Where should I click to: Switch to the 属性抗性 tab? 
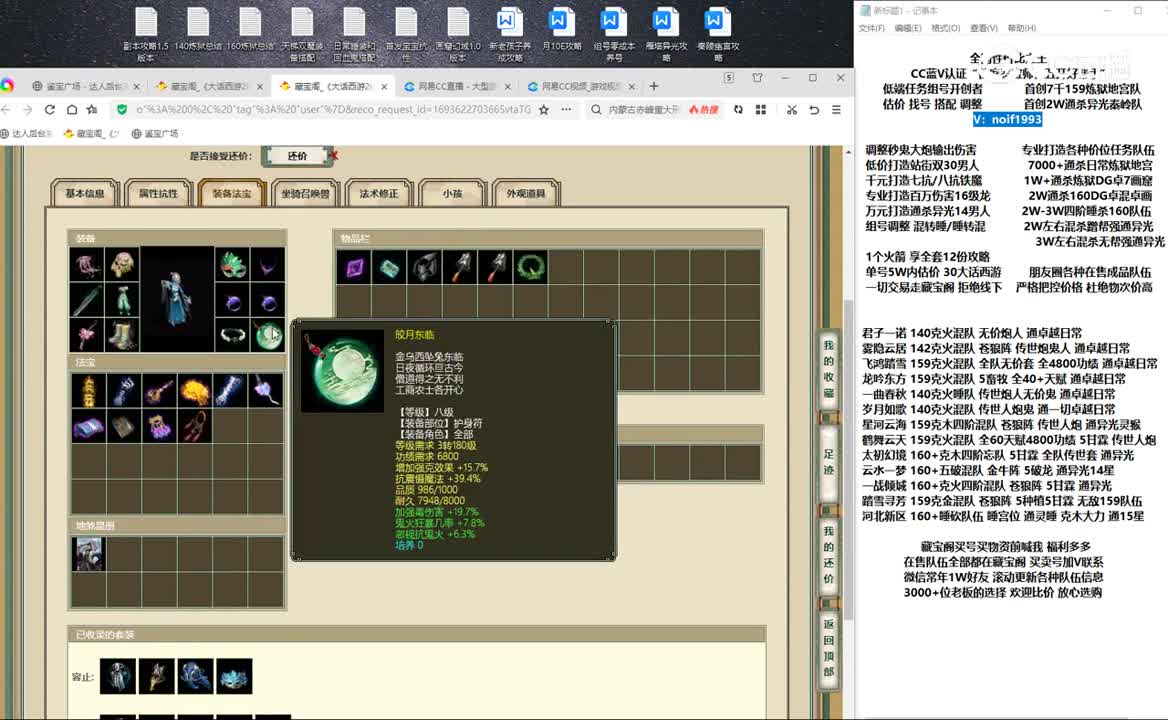(159, 194)
